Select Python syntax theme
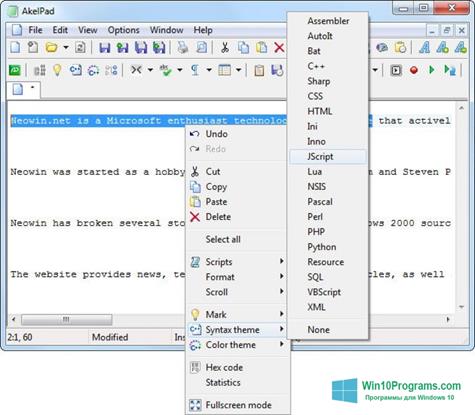This screenshot has height=415, width=475. (328, 247)
